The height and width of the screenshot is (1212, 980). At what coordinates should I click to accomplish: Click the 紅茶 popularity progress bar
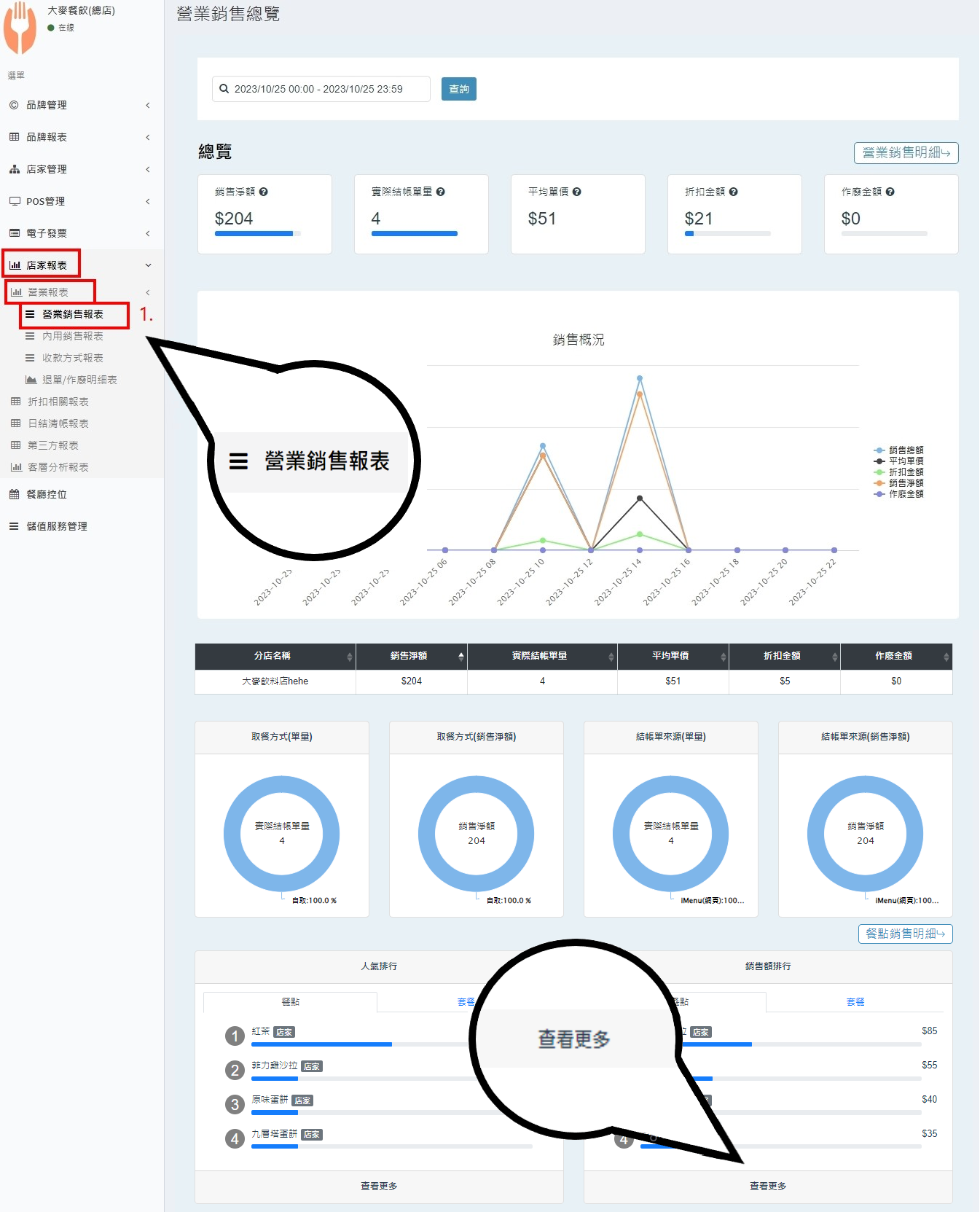click(322, 1044)
